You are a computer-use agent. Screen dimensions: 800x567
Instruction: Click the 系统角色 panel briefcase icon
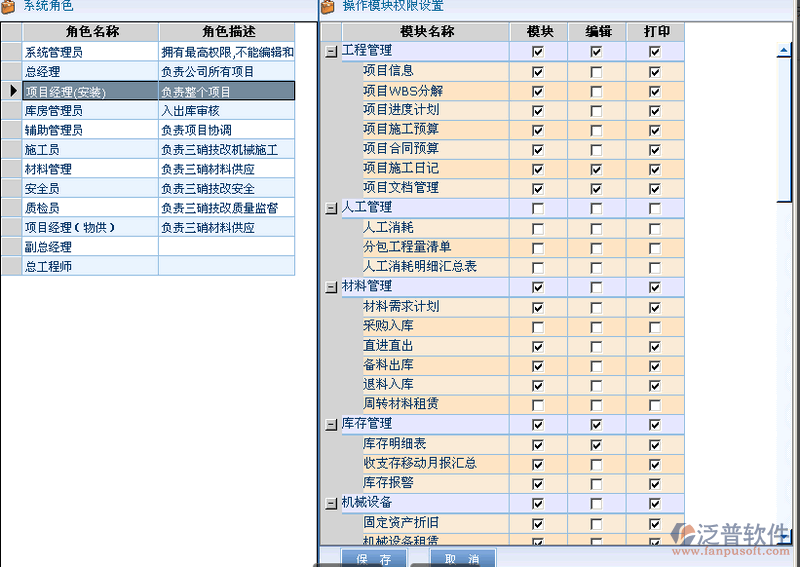coord(8,6)
